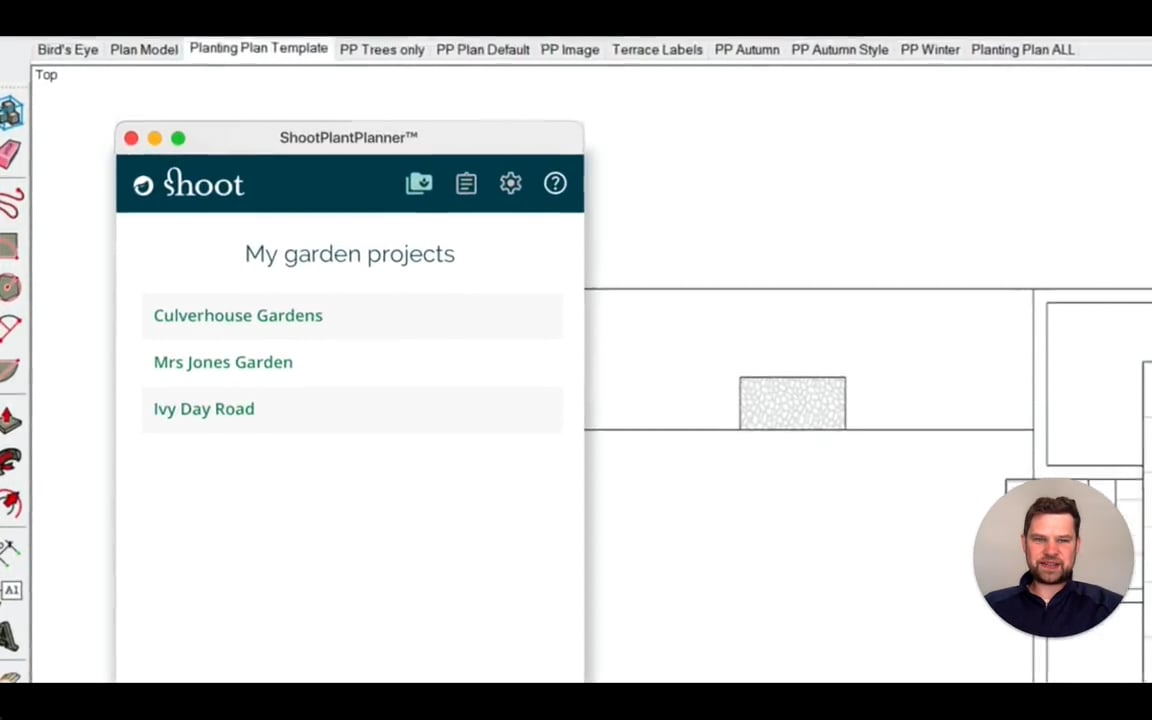Open ShootPlantPlanner settings gear
Viewport: 1152px width, 720px height.
[x=511, y=183]
